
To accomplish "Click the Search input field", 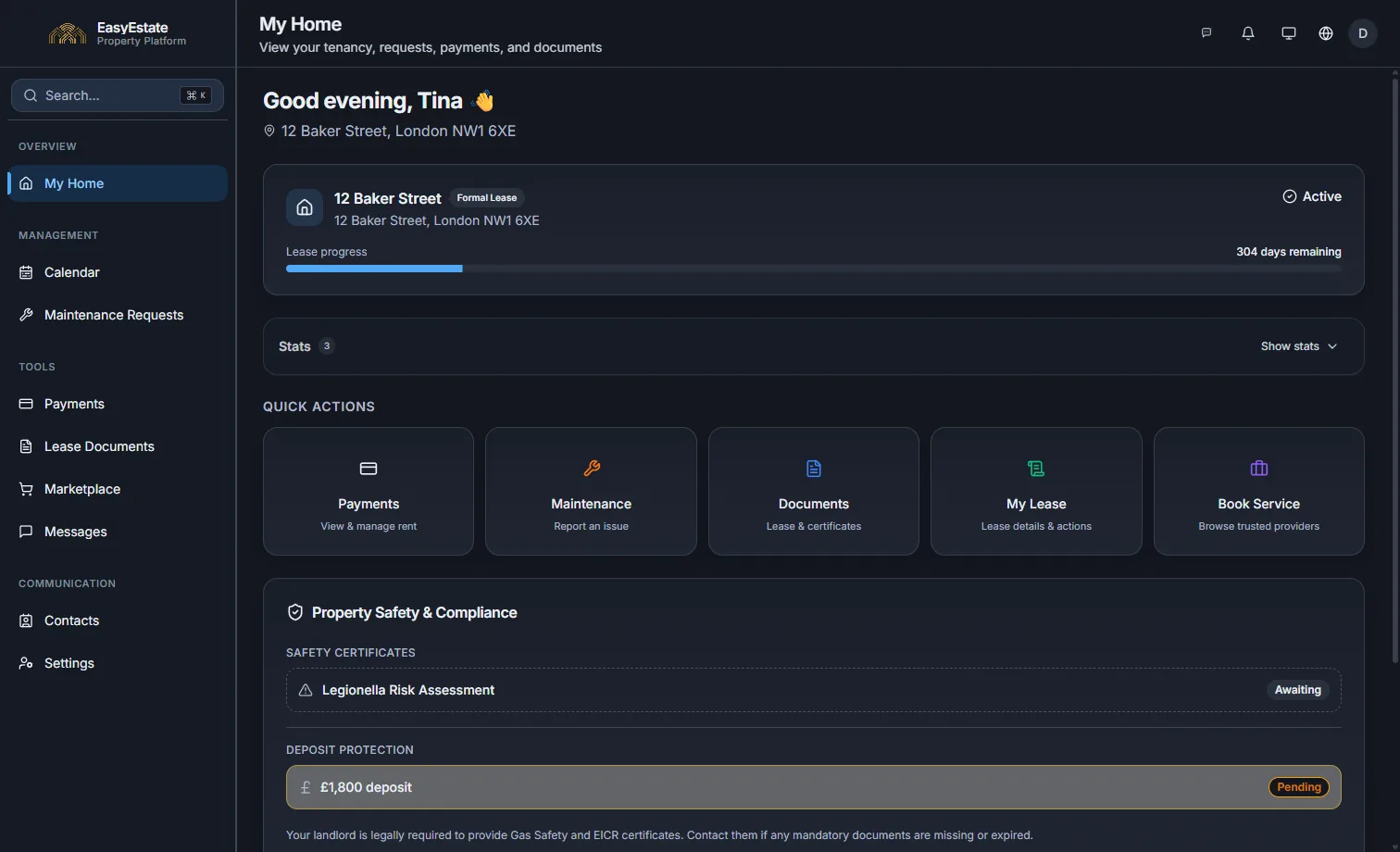I will click(x=118, y=95).
